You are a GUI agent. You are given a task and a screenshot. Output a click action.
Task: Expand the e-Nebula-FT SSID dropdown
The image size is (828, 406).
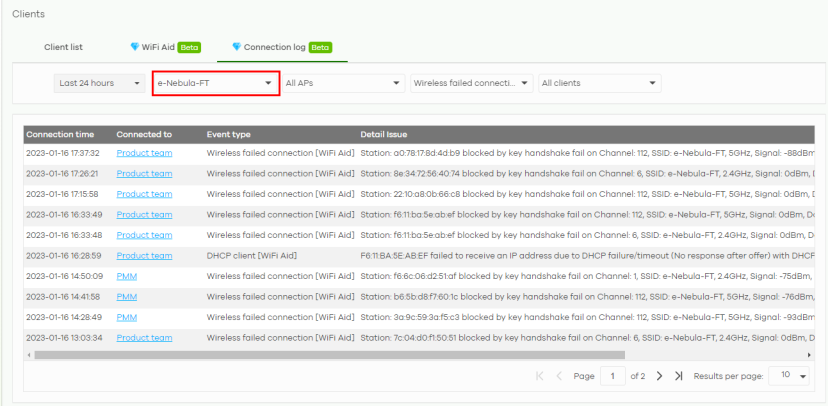pyautogui.click(x=215, y=83)
